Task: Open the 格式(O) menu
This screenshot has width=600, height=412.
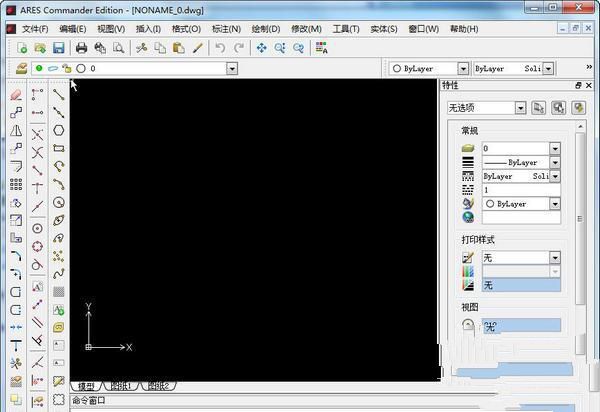Action: [186, 29]
